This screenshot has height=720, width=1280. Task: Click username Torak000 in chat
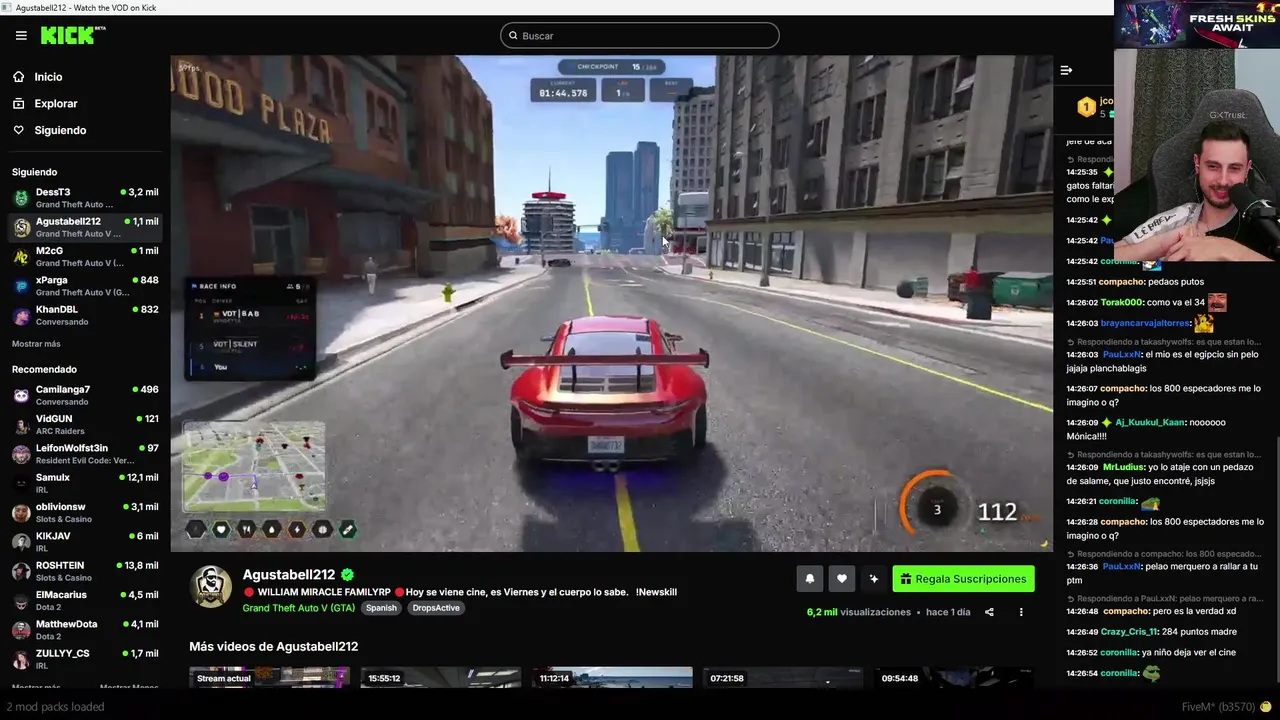[1121, 302]
